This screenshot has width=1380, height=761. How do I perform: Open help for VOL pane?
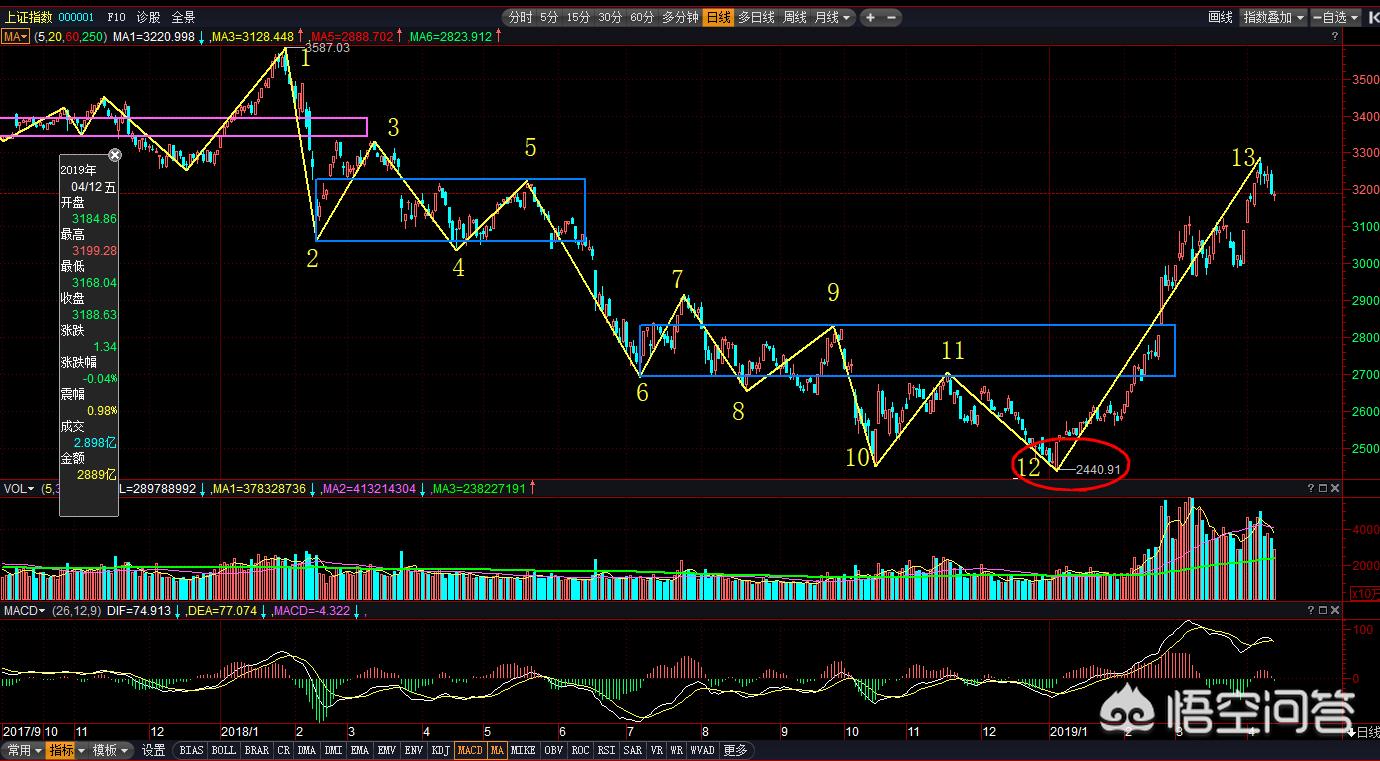coord(1311,488)
